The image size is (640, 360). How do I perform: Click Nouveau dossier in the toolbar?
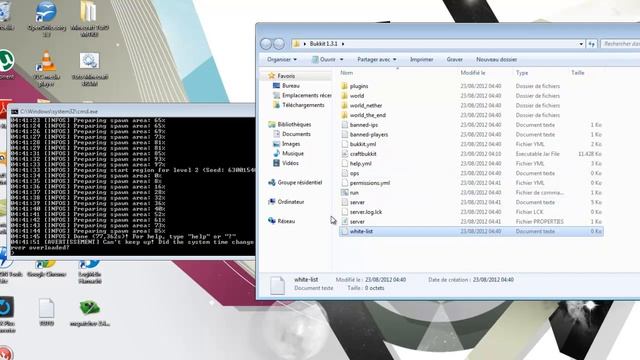pos(496,60)
